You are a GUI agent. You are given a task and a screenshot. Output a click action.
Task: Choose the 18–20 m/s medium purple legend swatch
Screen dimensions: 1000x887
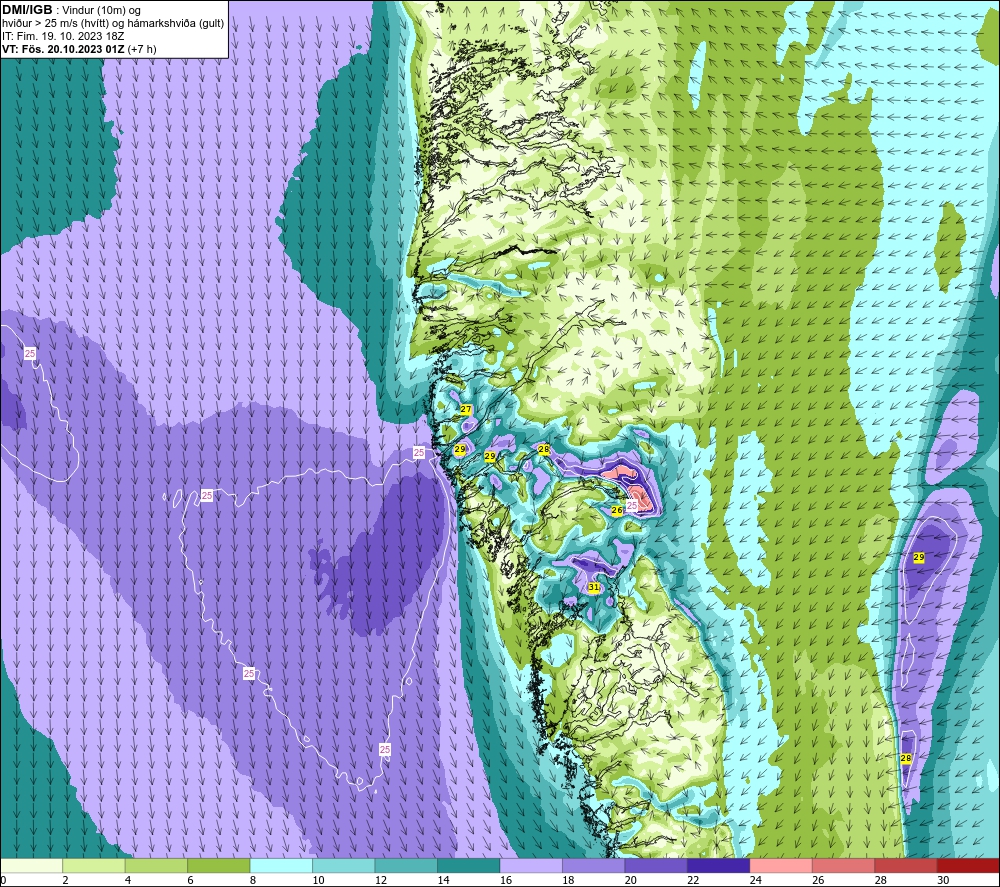pyautogui.click(x=594, y=865)
